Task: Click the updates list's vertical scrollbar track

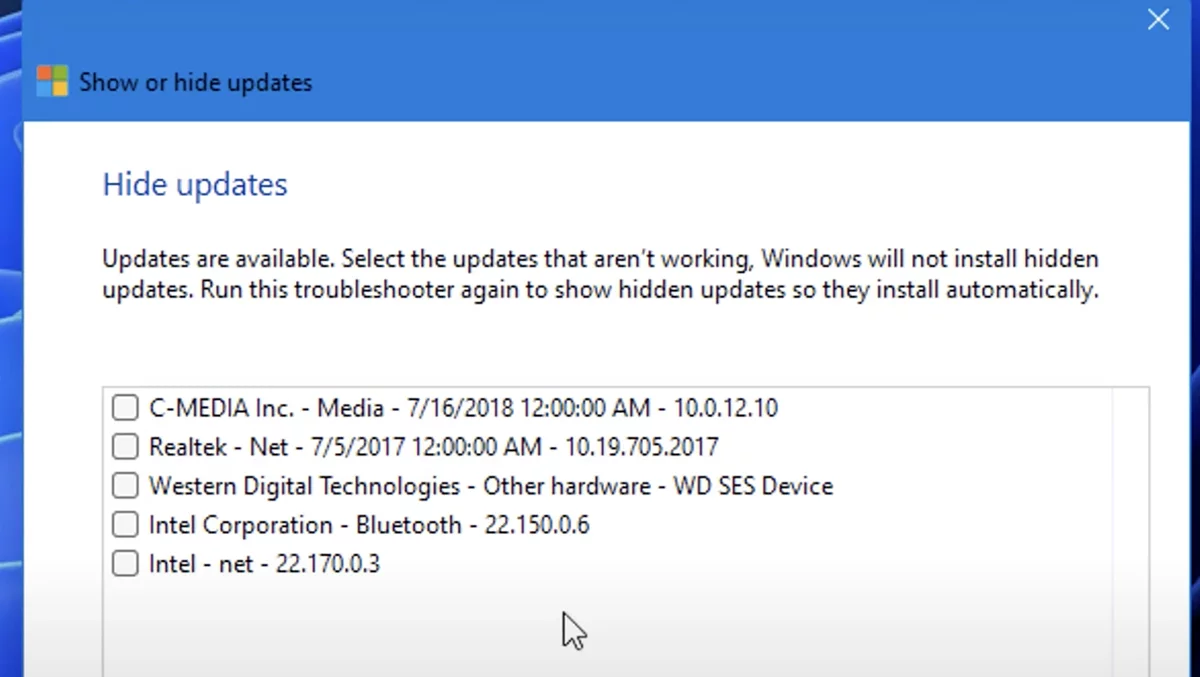Action: (x=1130, y=530)
